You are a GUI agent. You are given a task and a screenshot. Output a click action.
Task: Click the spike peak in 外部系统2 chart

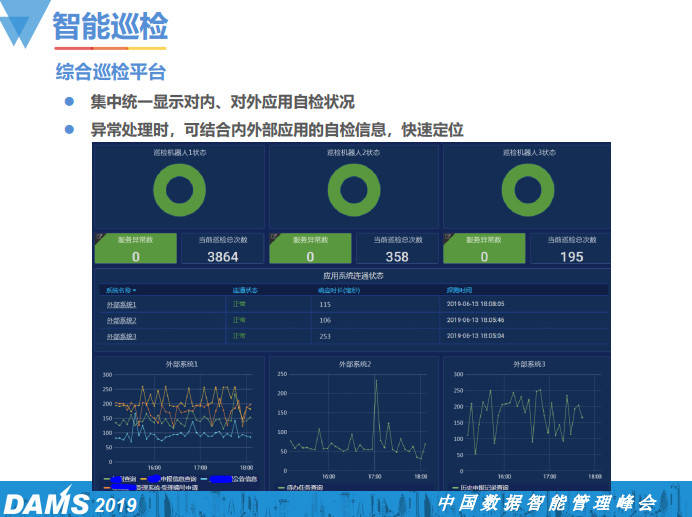pyautogui.click(x=376, y=379)
